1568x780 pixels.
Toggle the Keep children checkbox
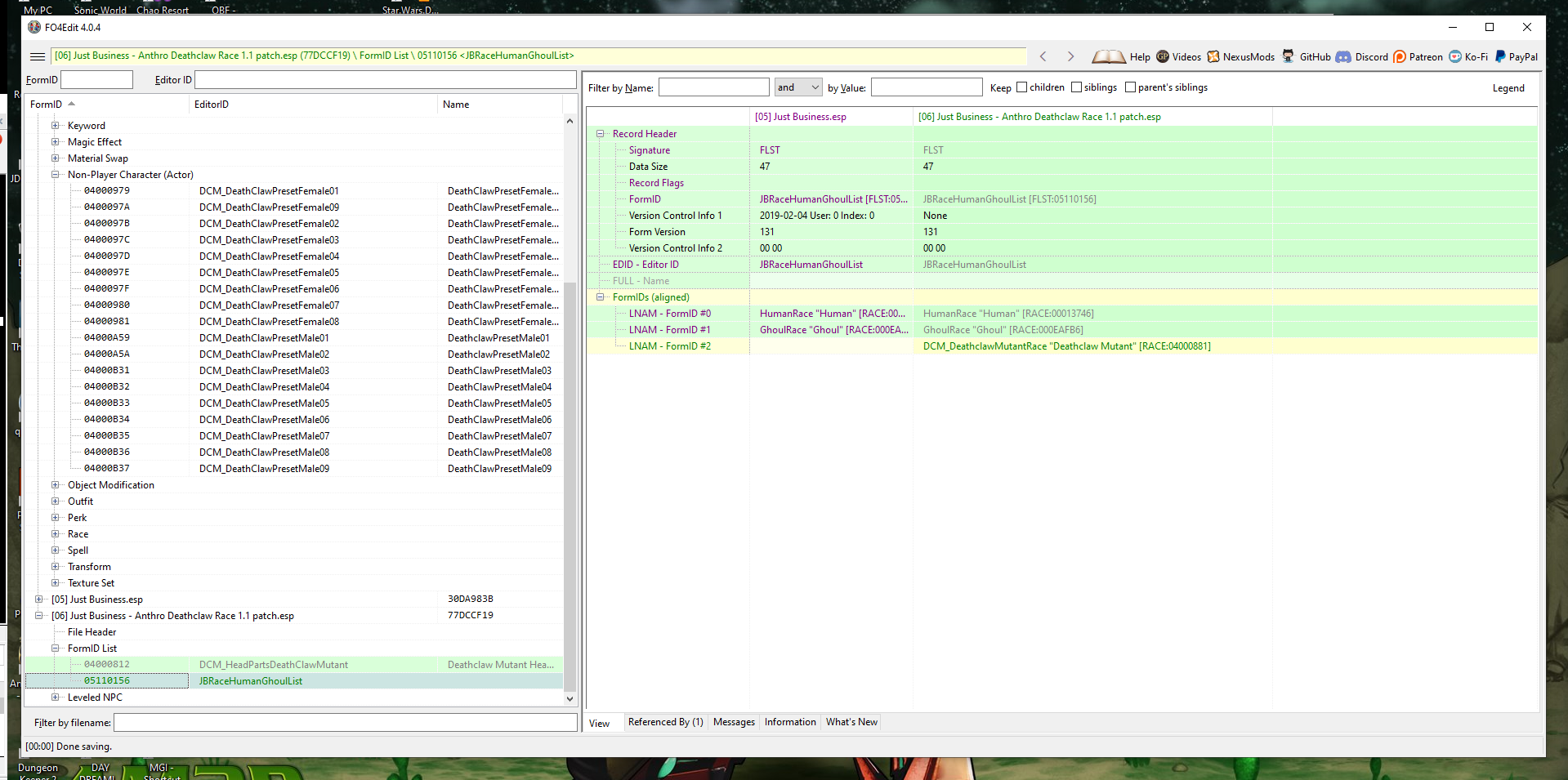point(1021,87)
